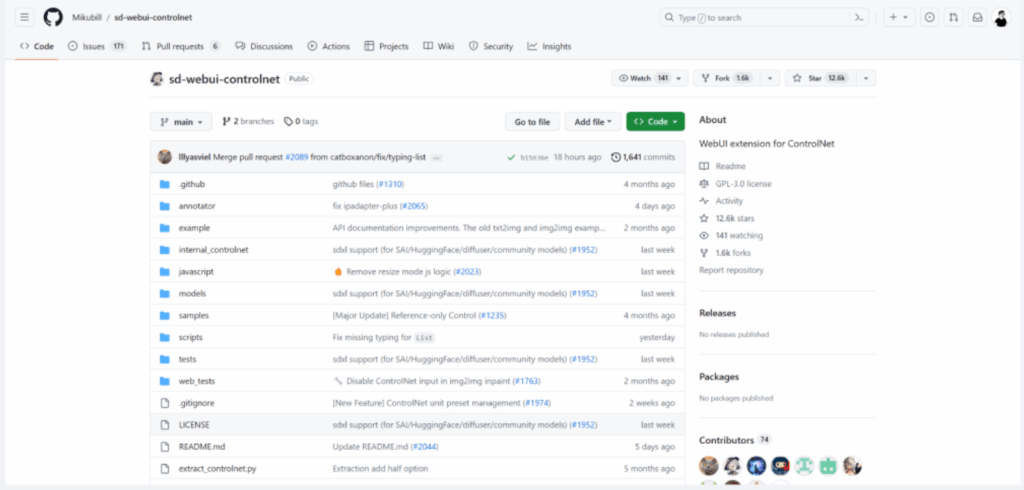View the 141 watching link
The width and height of the screenshot is (1024, 490).
coord(731,235)
